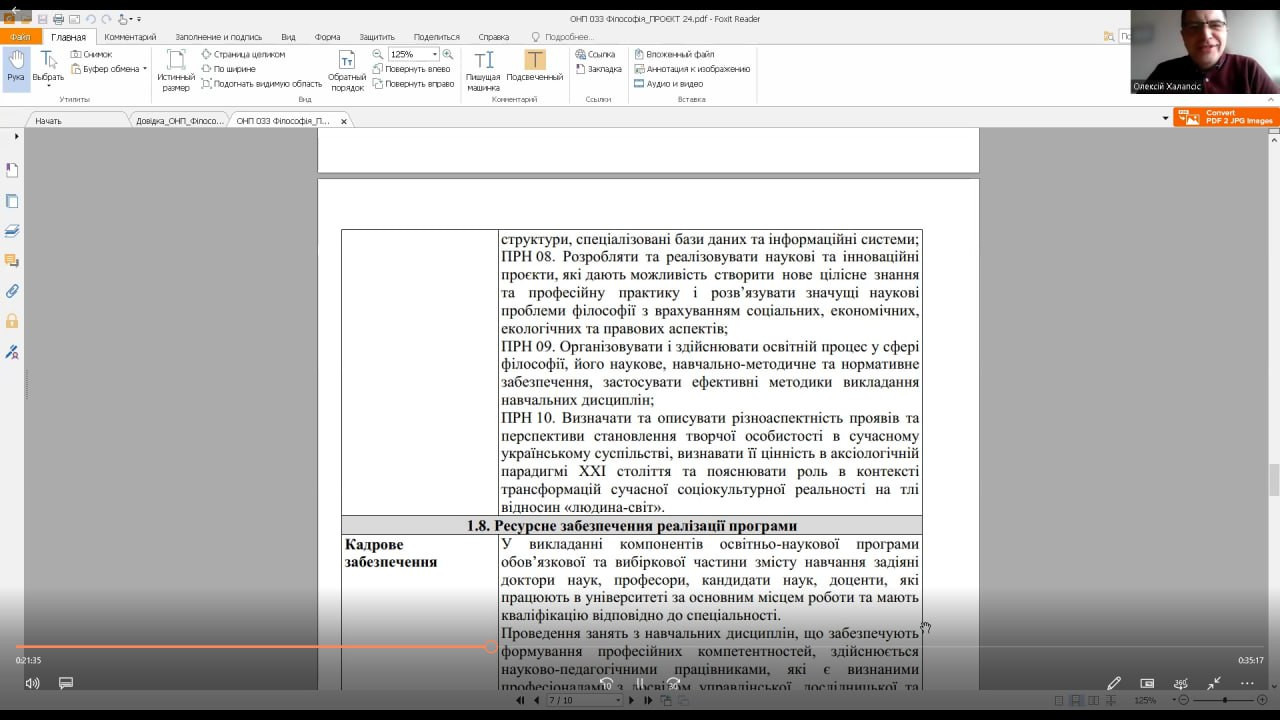The height and width of the screenshot is (720, 1280).
Task: Open the Комментарий ribbon tab
Action: (130, 37)
